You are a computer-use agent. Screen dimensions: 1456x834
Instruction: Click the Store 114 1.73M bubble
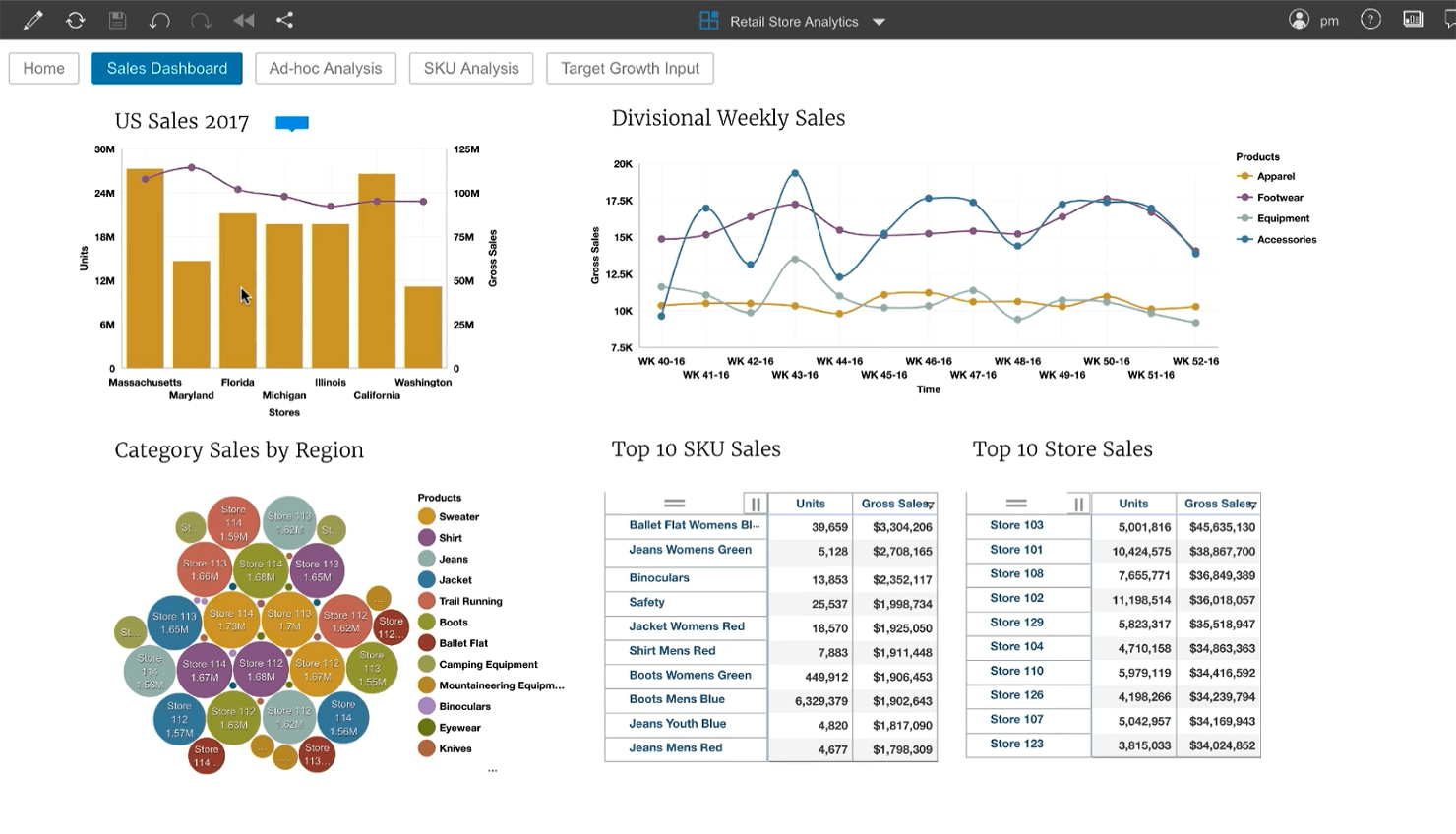pos(232,619)
